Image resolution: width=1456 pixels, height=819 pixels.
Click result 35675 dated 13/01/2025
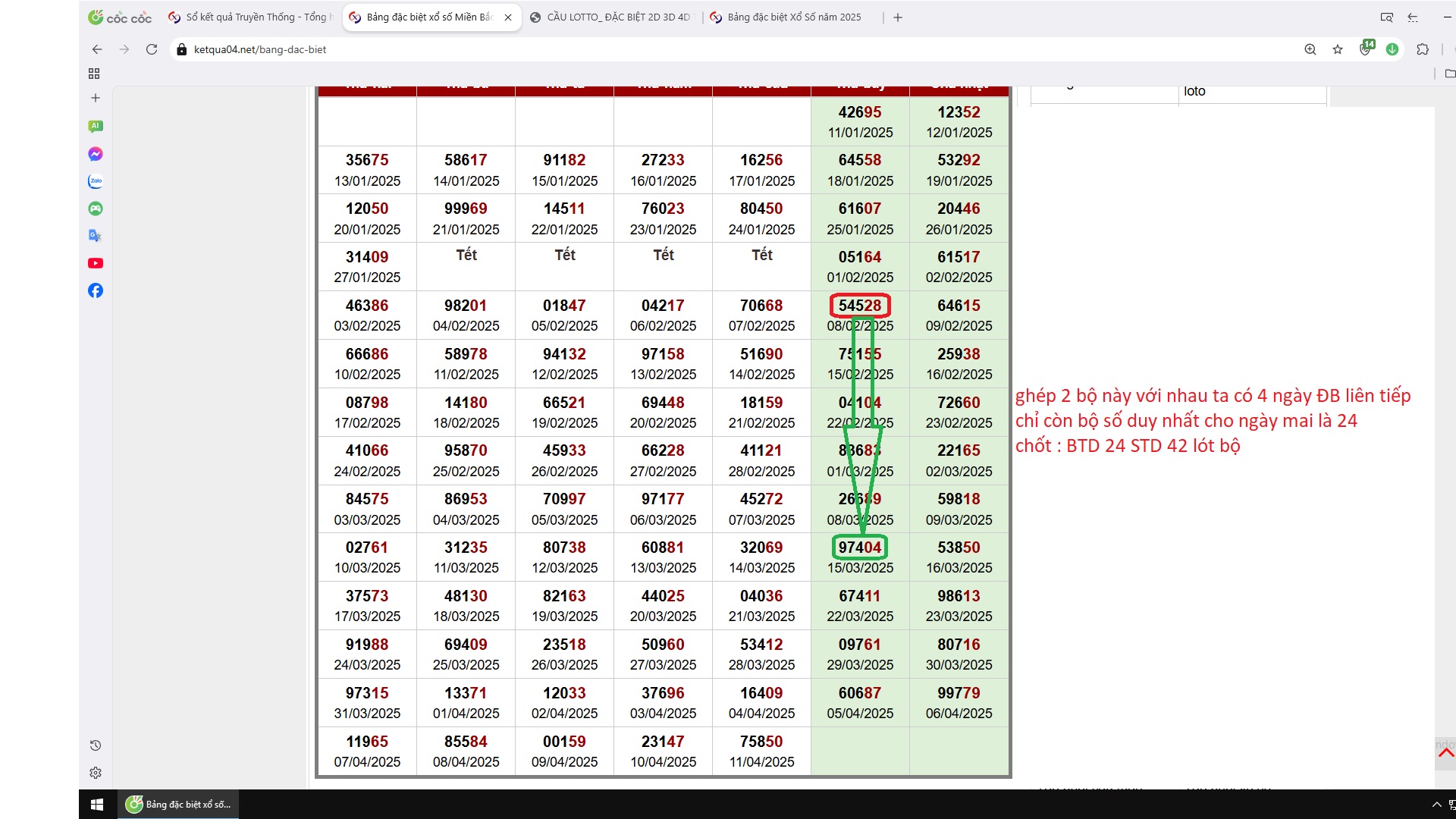click(x=367, y=160)
